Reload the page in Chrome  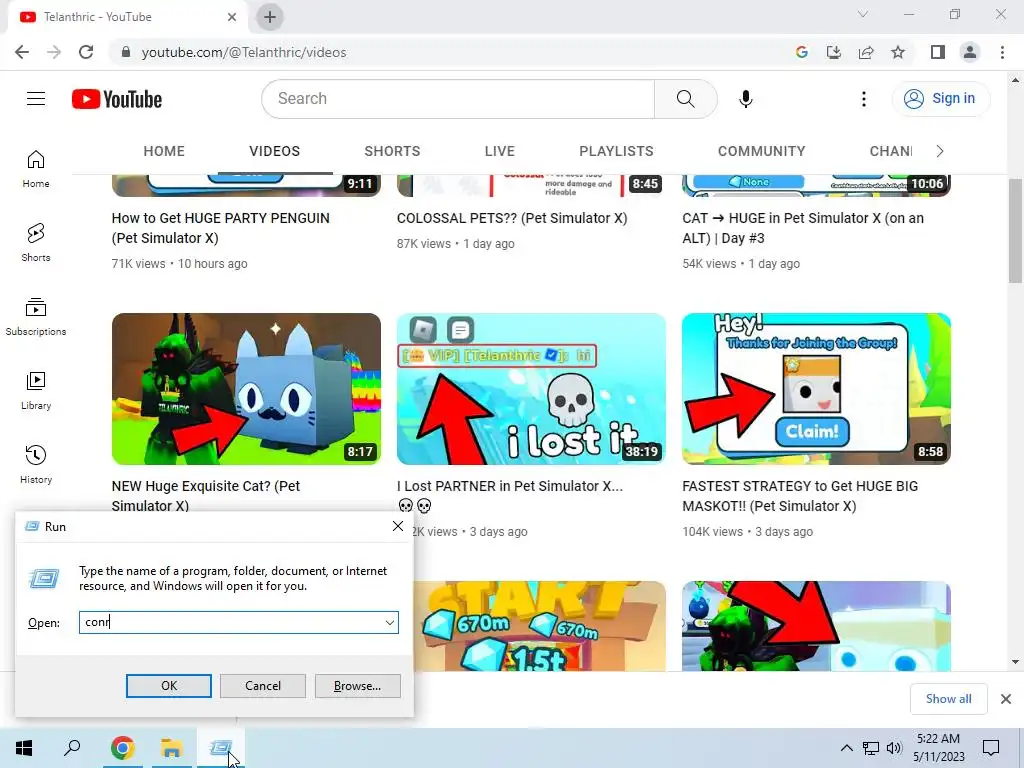[x=86, y=52]
